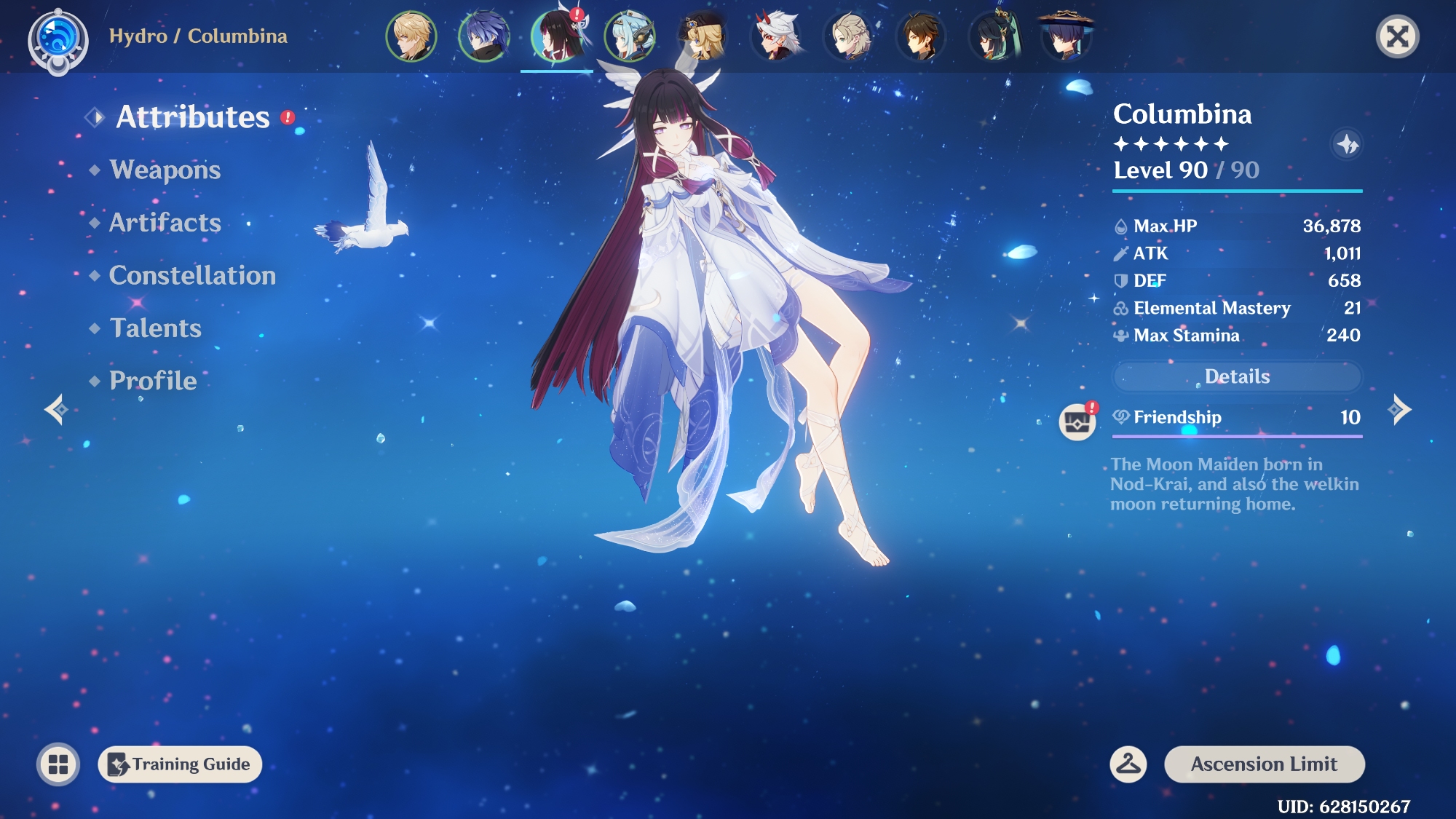Open the grid menu icon bottom-left
Viewport: 1456px width, 819px height.
click(58, 764)
